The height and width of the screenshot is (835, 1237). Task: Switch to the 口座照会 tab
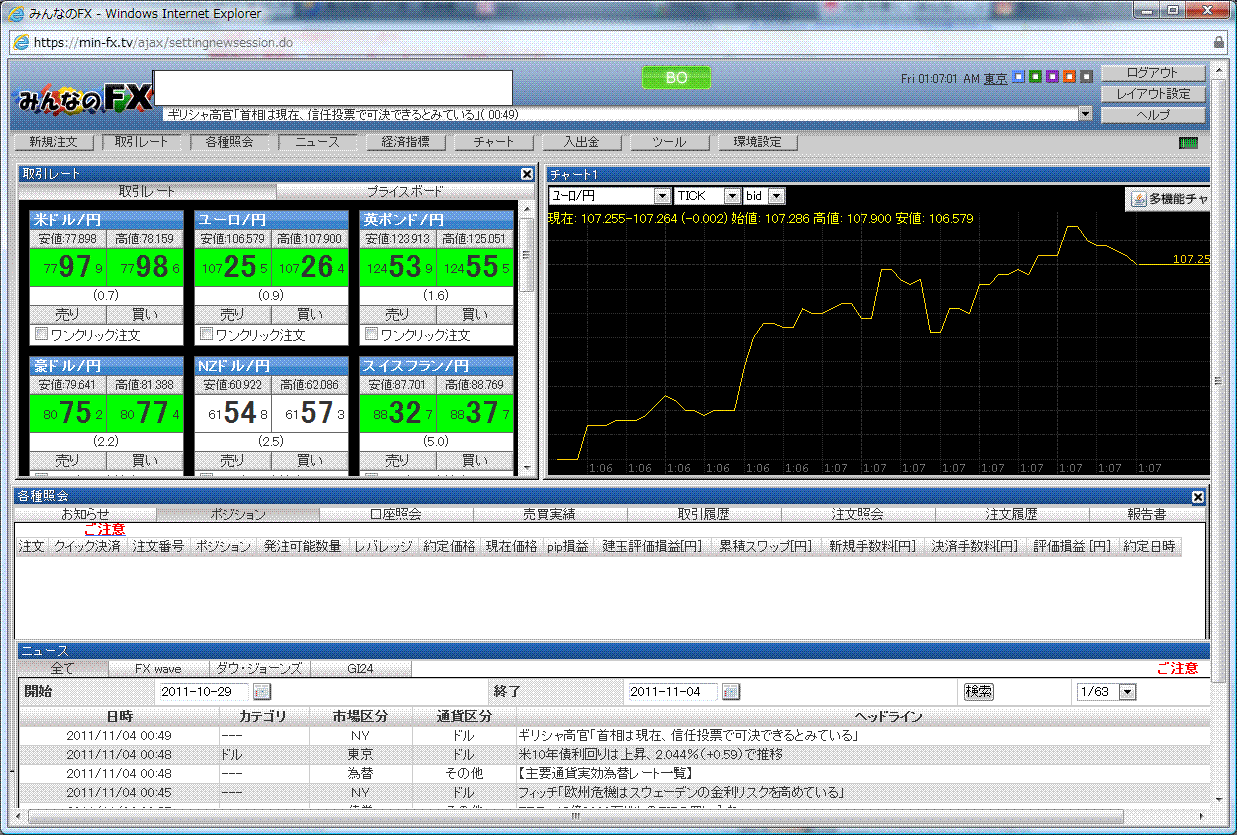(395, 514)
